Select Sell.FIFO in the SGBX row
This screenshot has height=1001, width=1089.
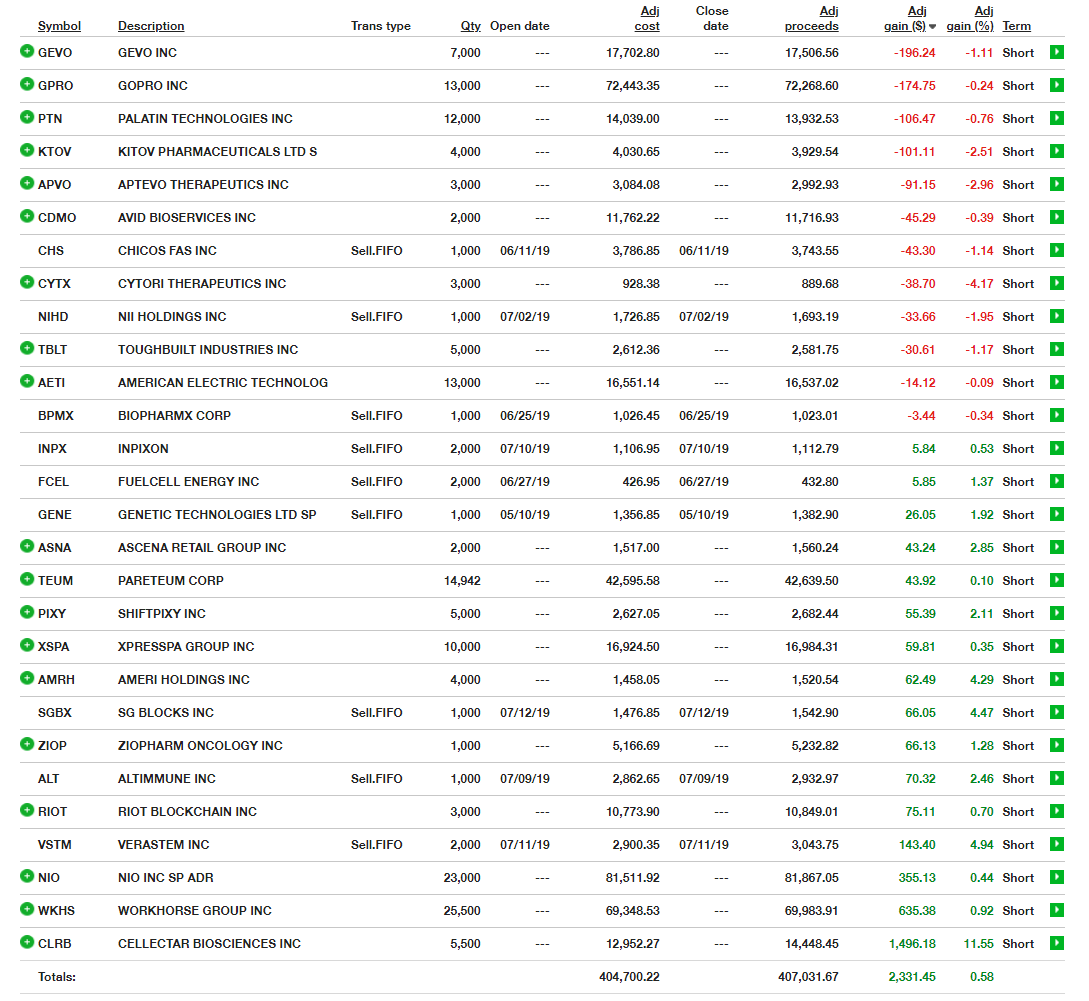376,713
